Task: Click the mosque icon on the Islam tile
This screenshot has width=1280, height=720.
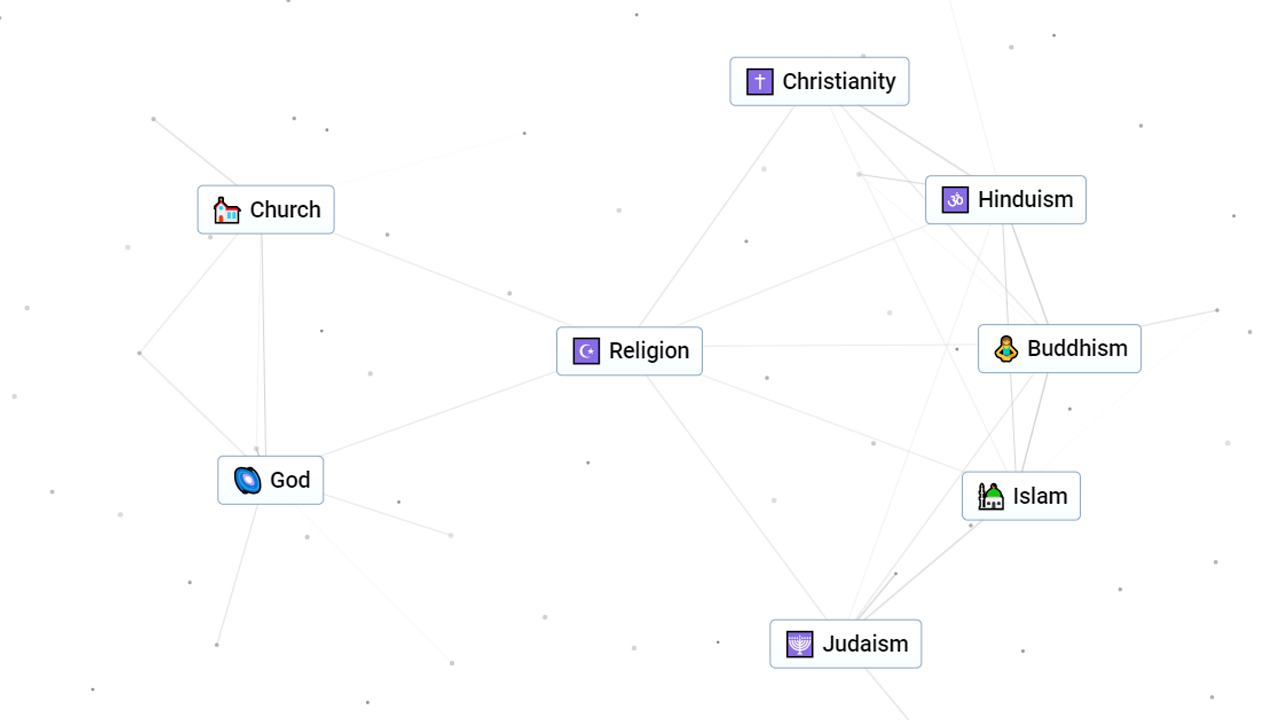Action: click(990, 496)
